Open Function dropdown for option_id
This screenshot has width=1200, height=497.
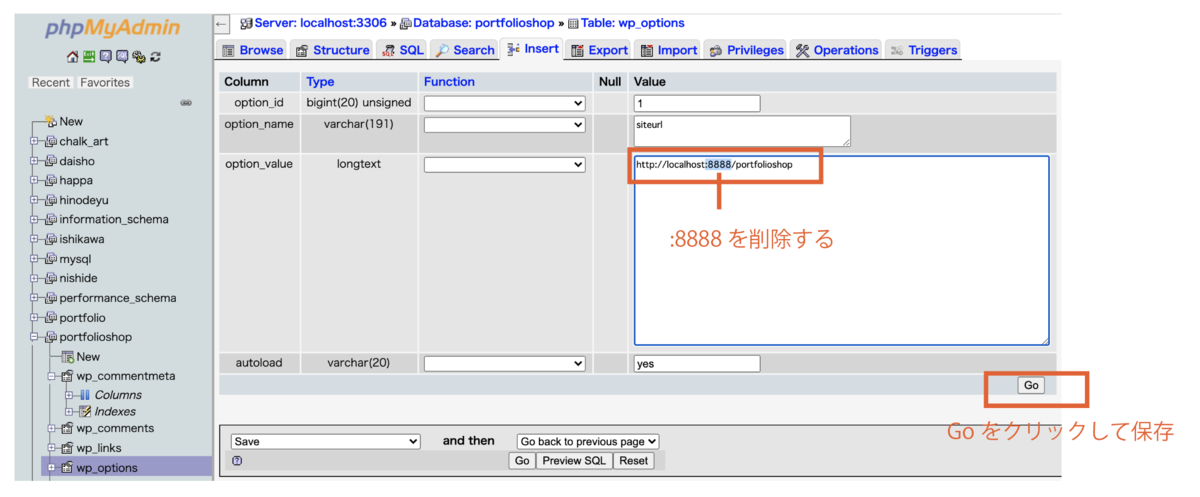click(505, 103)
